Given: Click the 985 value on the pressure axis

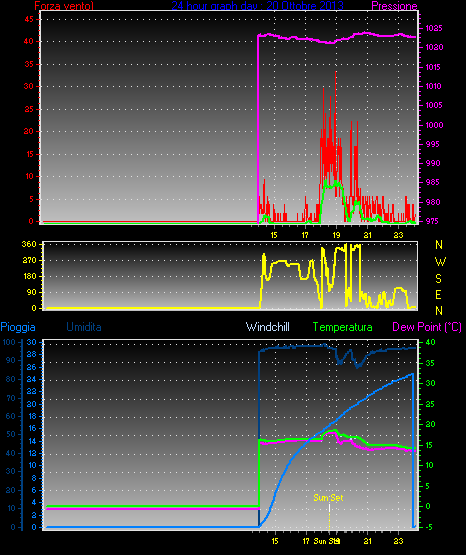Looking at the screenshot, I should point(432,182).
